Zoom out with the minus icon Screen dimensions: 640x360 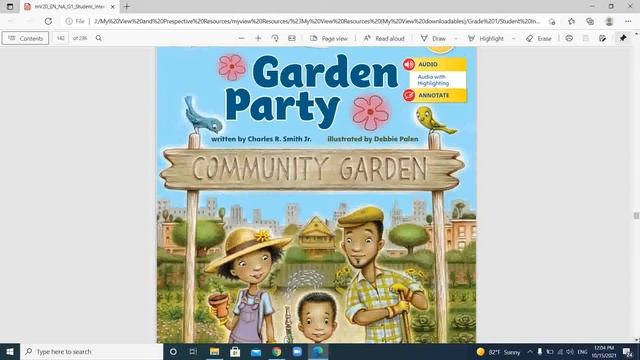pos(241,38)
